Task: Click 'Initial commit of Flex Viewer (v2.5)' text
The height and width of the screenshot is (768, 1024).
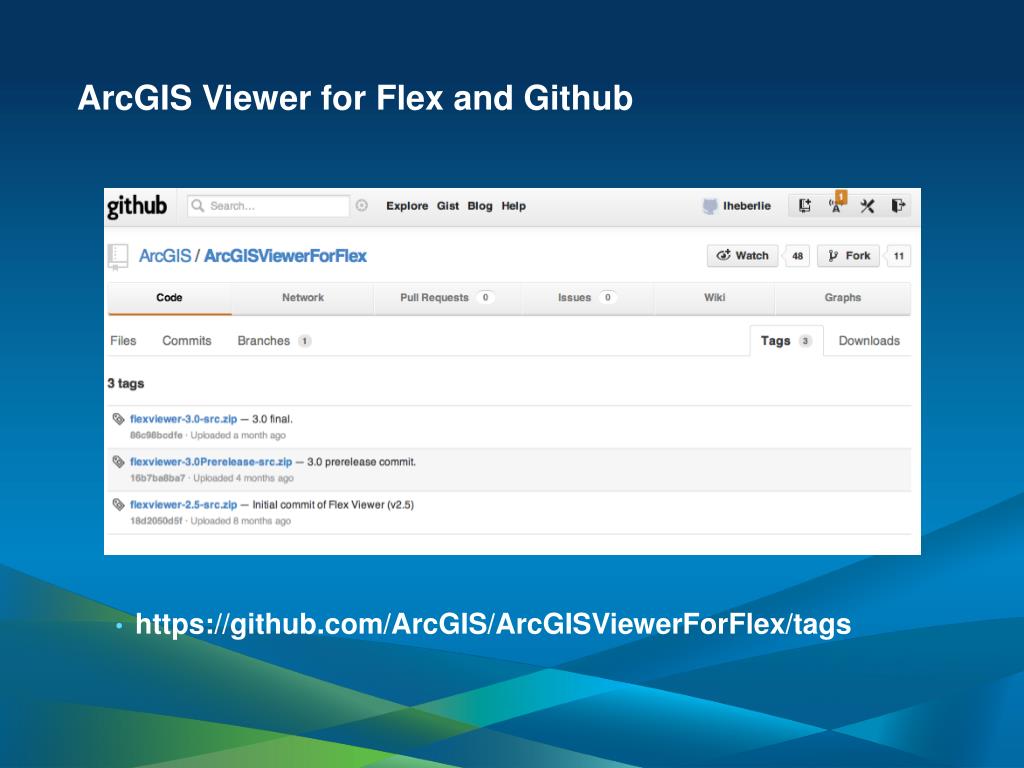Action: click(x=333, y=505)
